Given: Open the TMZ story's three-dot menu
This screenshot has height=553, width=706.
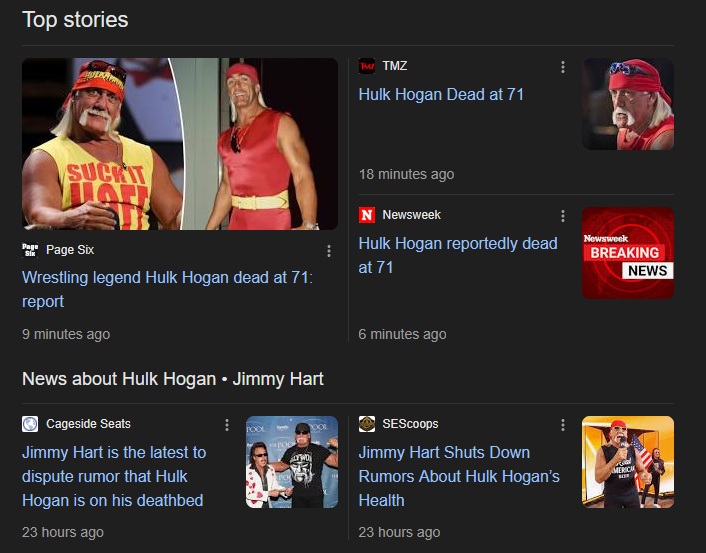Looking at the screenshot, I should click(x=563, y=67).
